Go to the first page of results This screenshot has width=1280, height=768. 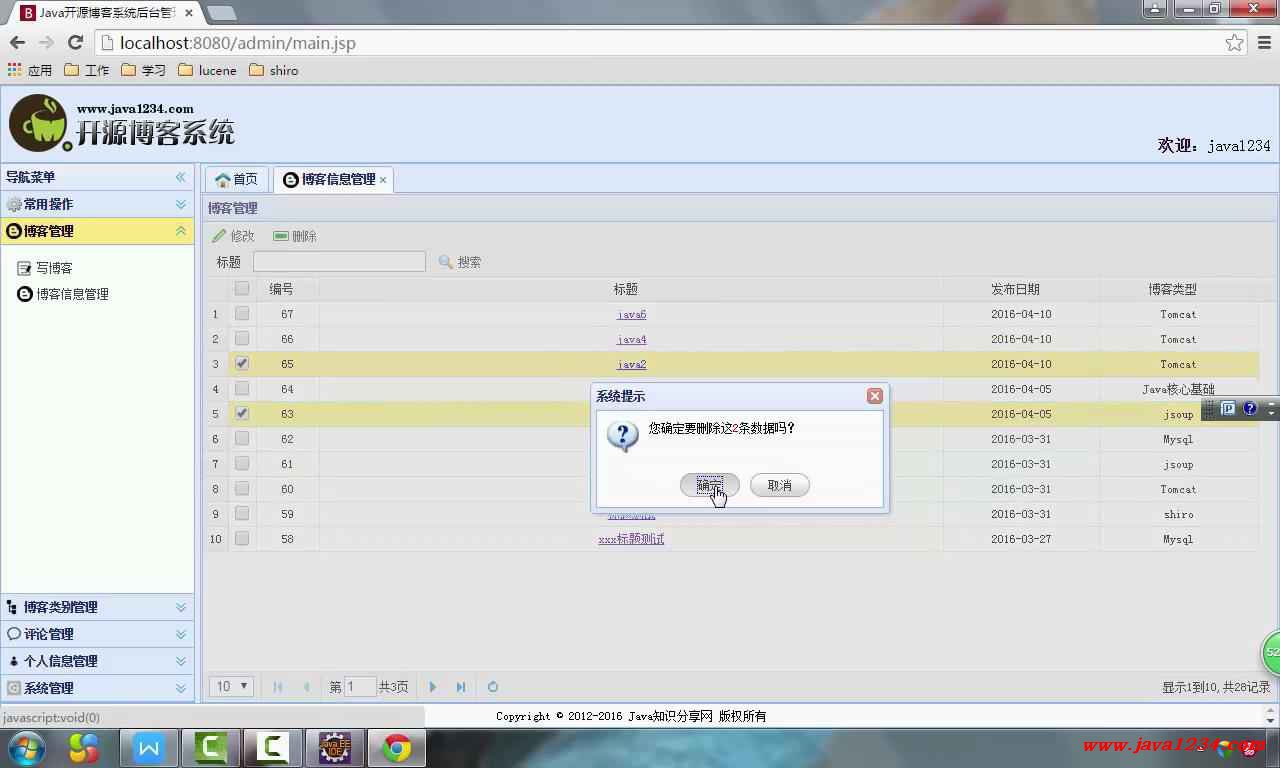point(278,687)
